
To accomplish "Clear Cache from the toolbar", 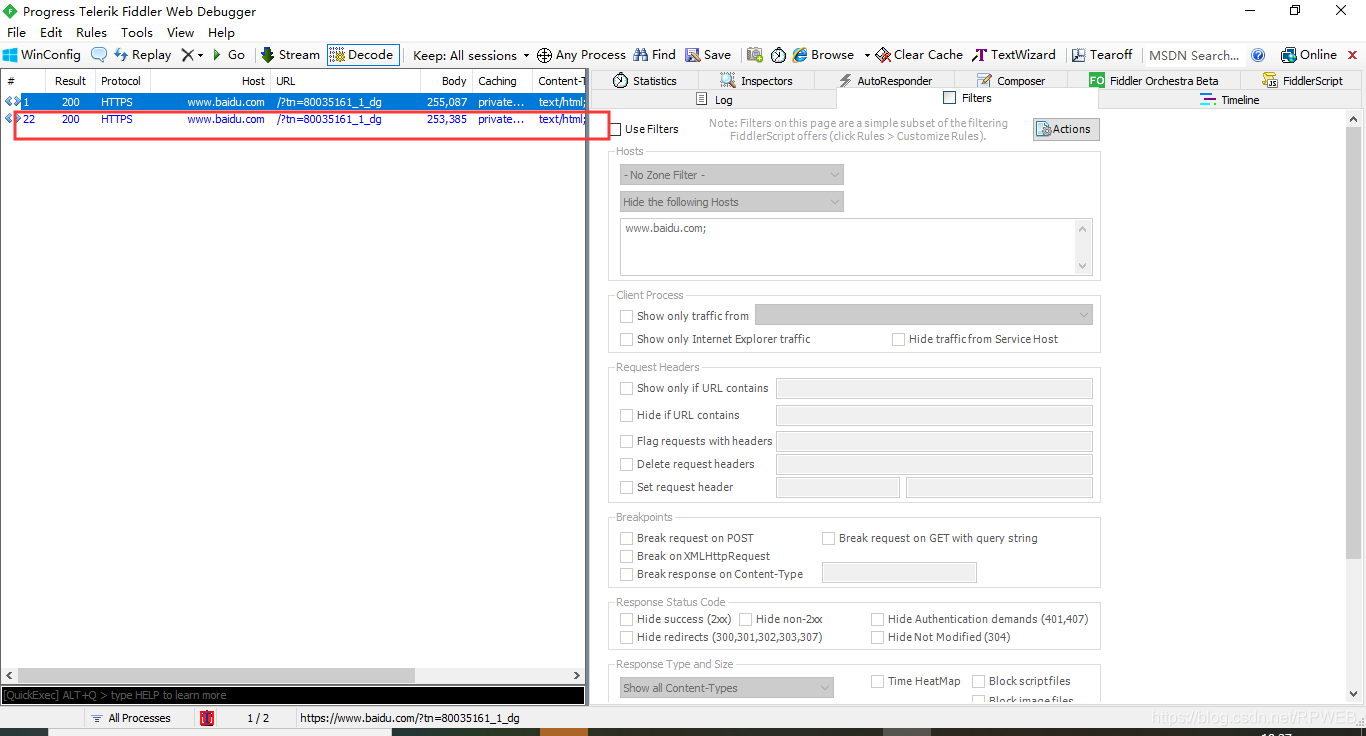I will 919,55.
